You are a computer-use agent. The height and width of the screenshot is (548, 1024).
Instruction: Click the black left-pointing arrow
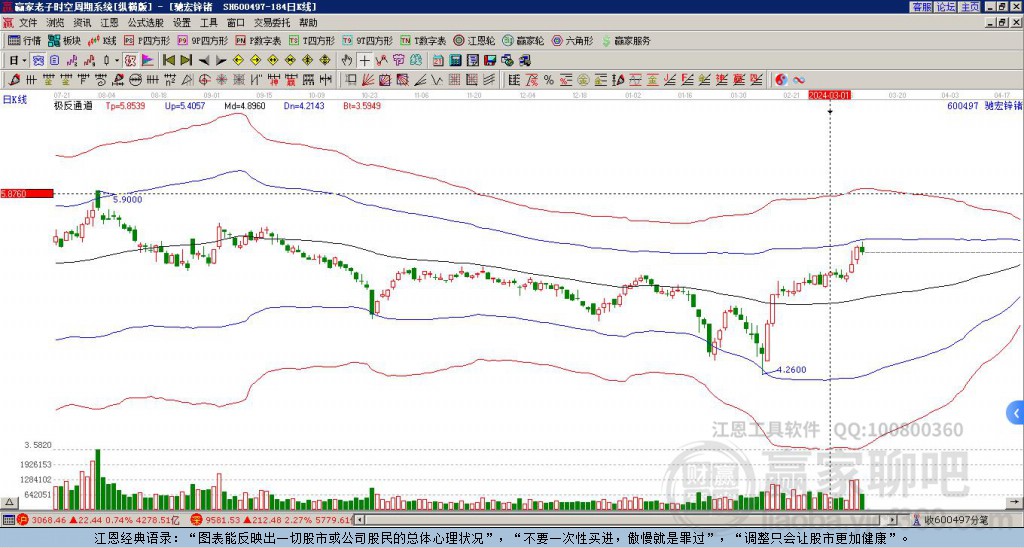(204, 60)
